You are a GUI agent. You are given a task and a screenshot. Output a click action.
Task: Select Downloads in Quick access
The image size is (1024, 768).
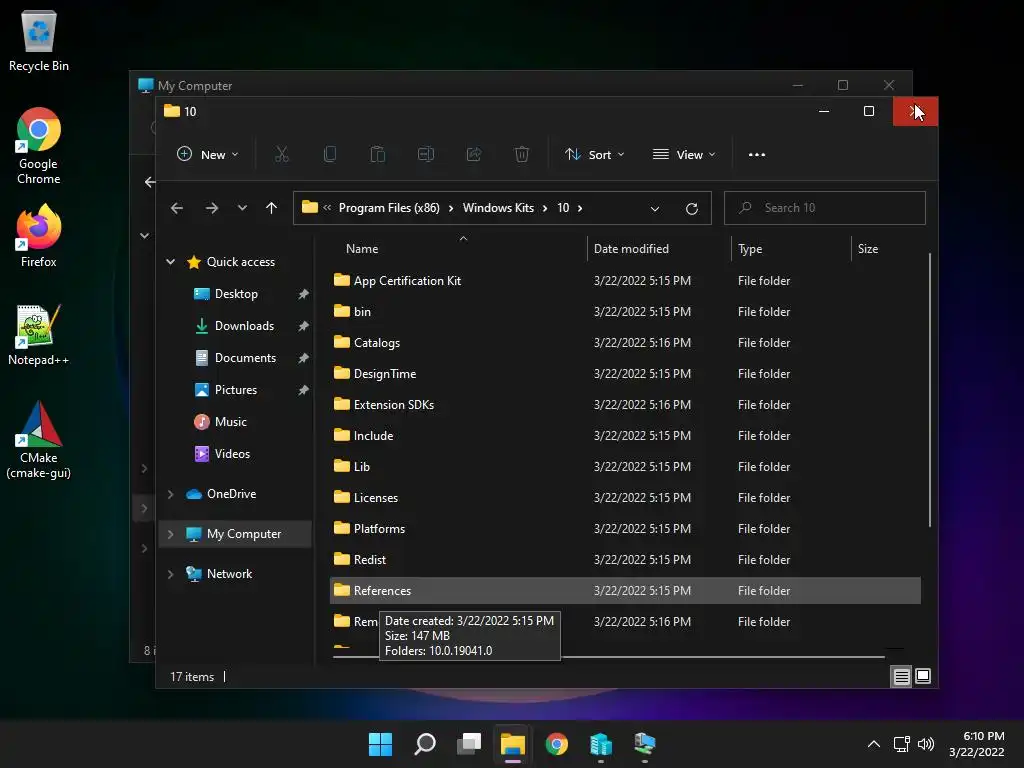click(244, 326)
